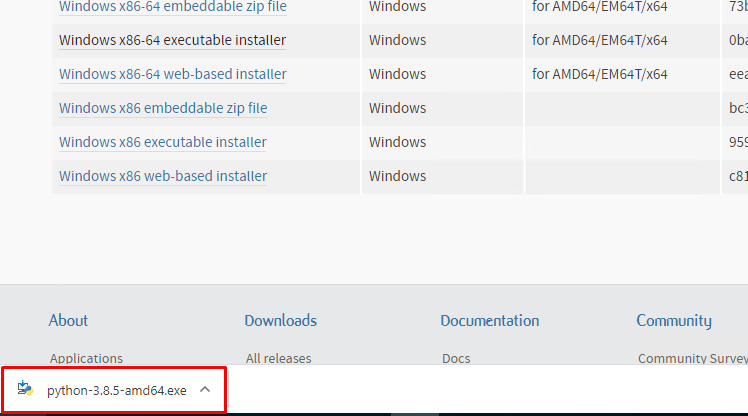
Task: Open the Downloads footer heading
Action: pyautogui.click(x=280, y=320)
